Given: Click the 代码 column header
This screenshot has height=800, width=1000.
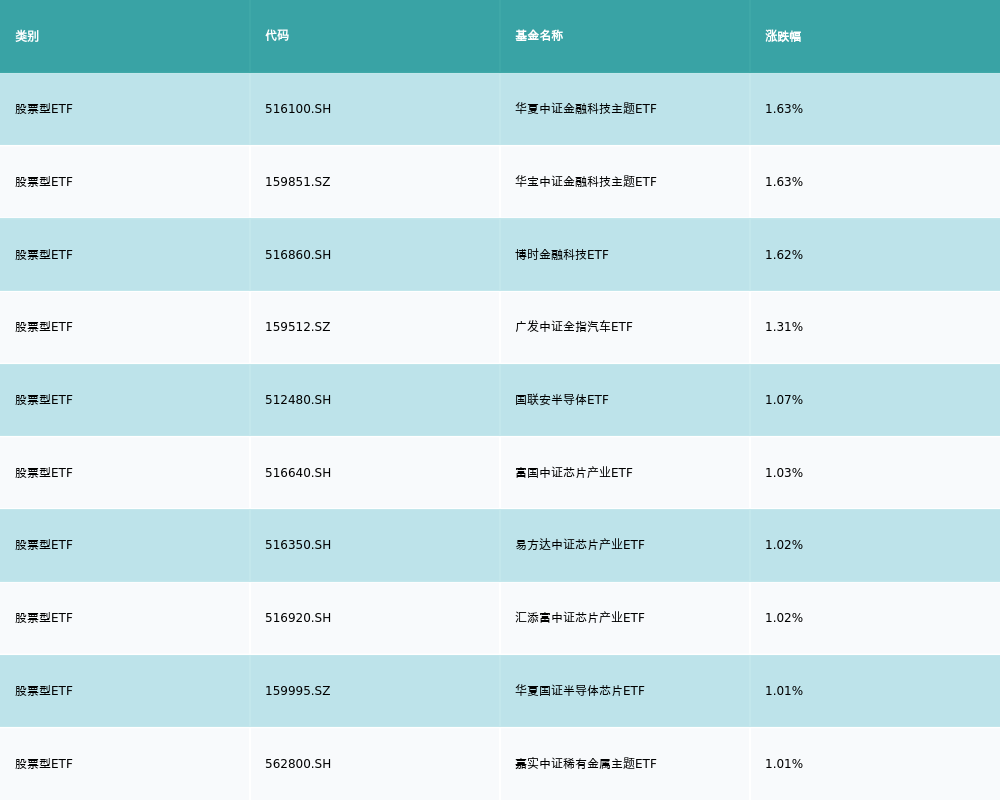Looking at the screenshot, I should (x=277, y=36).
